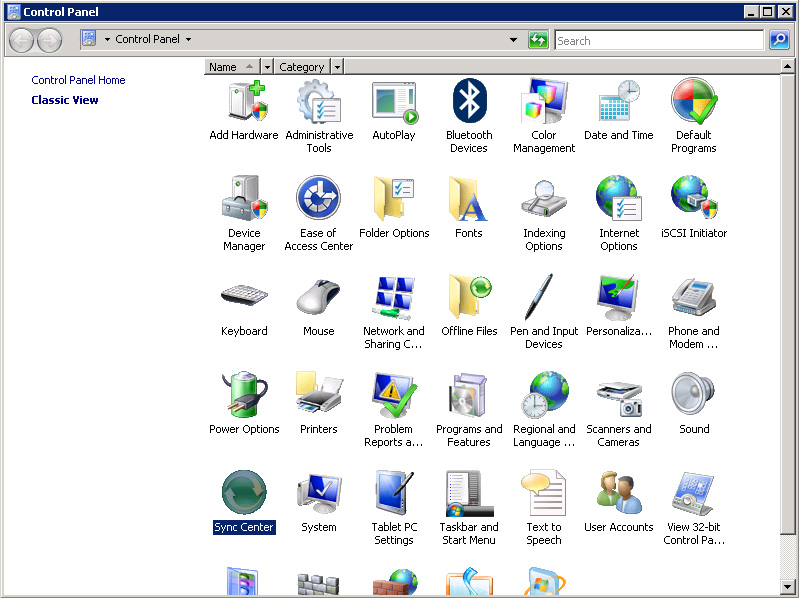Image resolution: width=799 pixels, height=598 pixels.
Task: Open Indexing Options
Action: click(x=544, y=214)
